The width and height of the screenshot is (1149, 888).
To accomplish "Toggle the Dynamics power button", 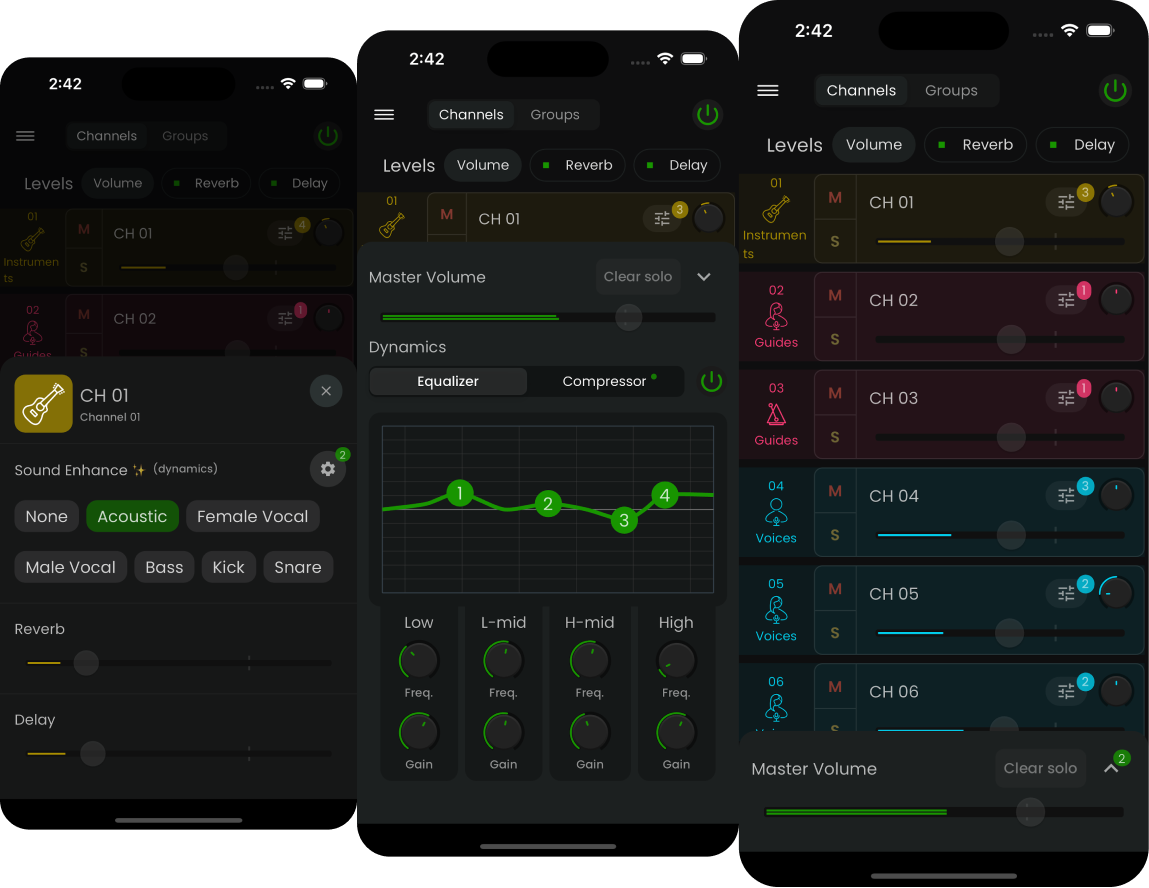I will pyautogui.click(x=711, y=381).
